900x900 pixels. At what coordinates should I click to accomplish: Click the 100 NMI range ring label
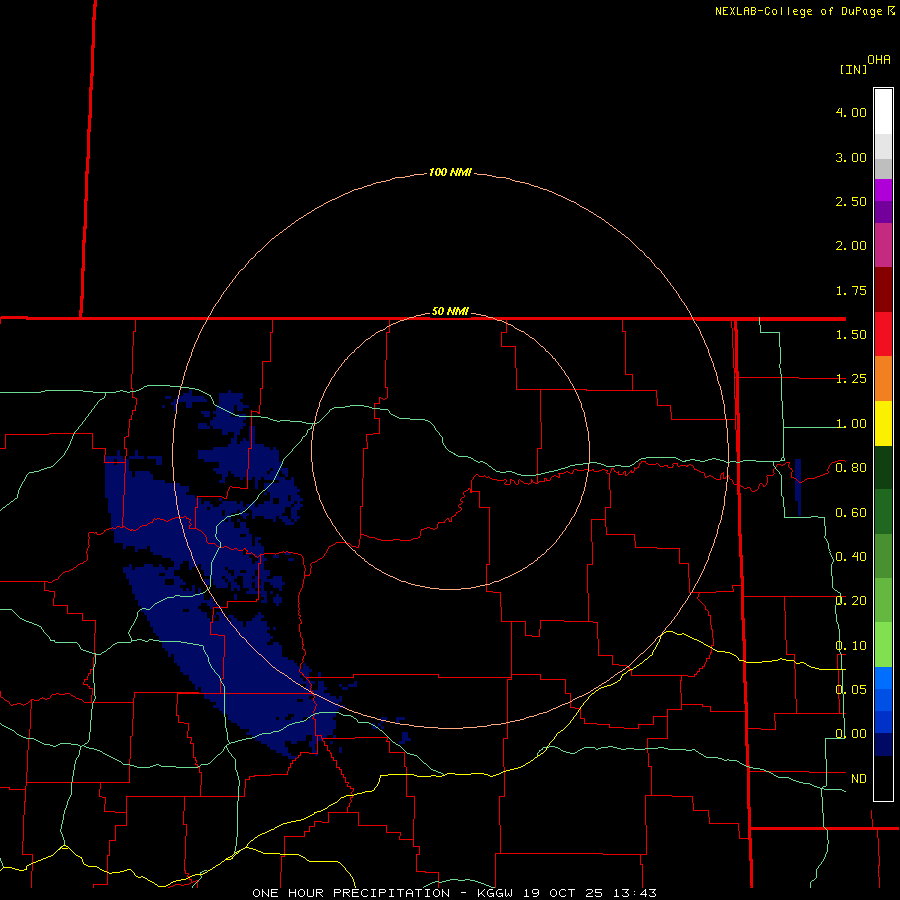click(450, 172)
